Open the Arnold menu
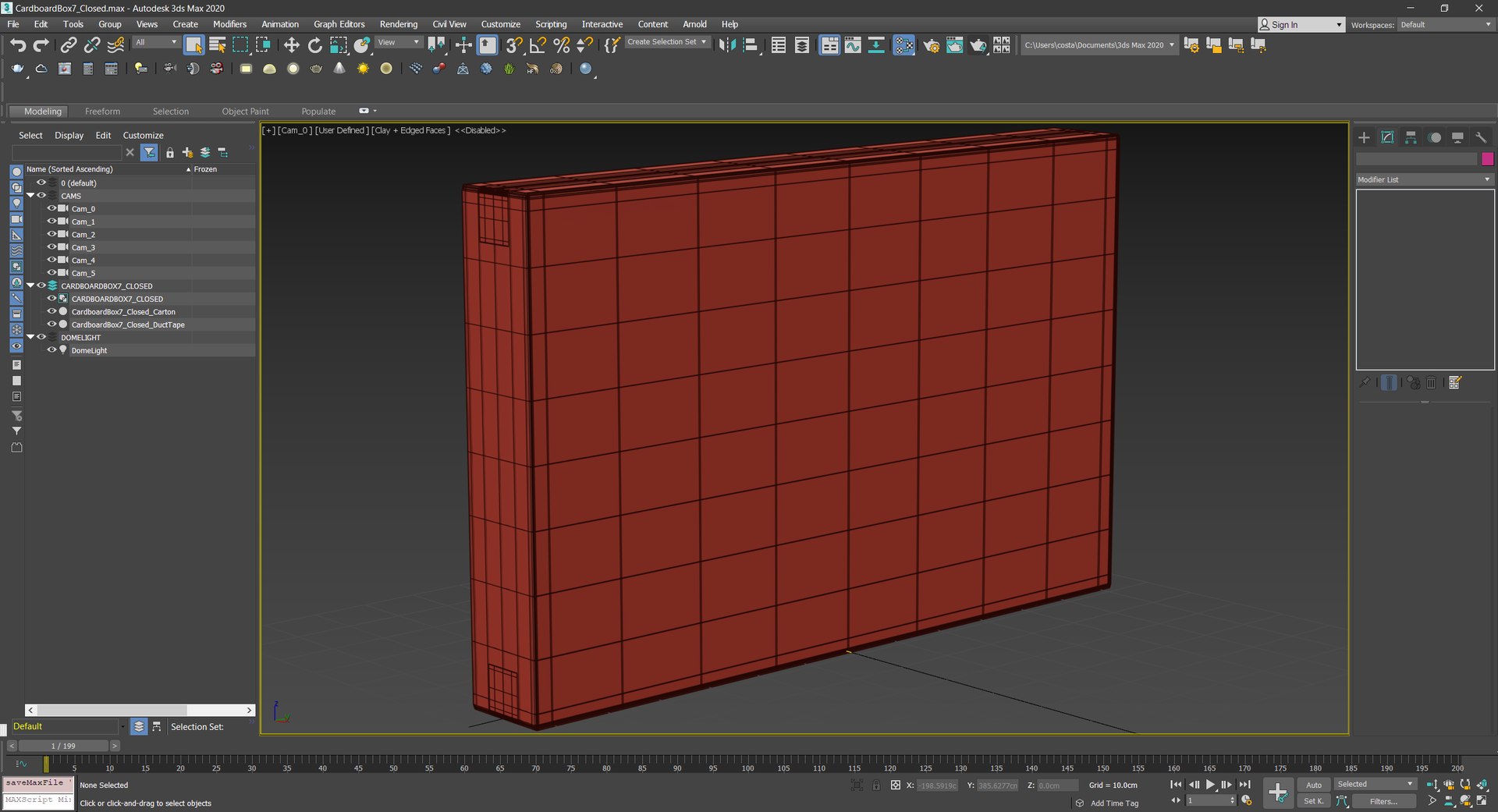Image resolution: width=1498 pixels, height=812 pixels. (x=694, y=24)
